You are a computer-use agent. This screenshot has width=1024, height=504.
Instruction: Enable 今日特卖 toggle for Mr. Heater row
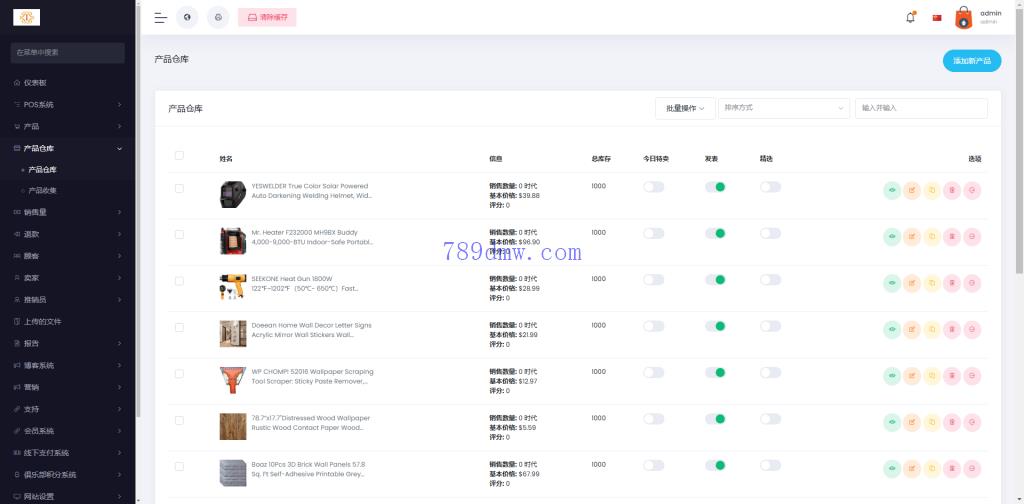point(653,233)
